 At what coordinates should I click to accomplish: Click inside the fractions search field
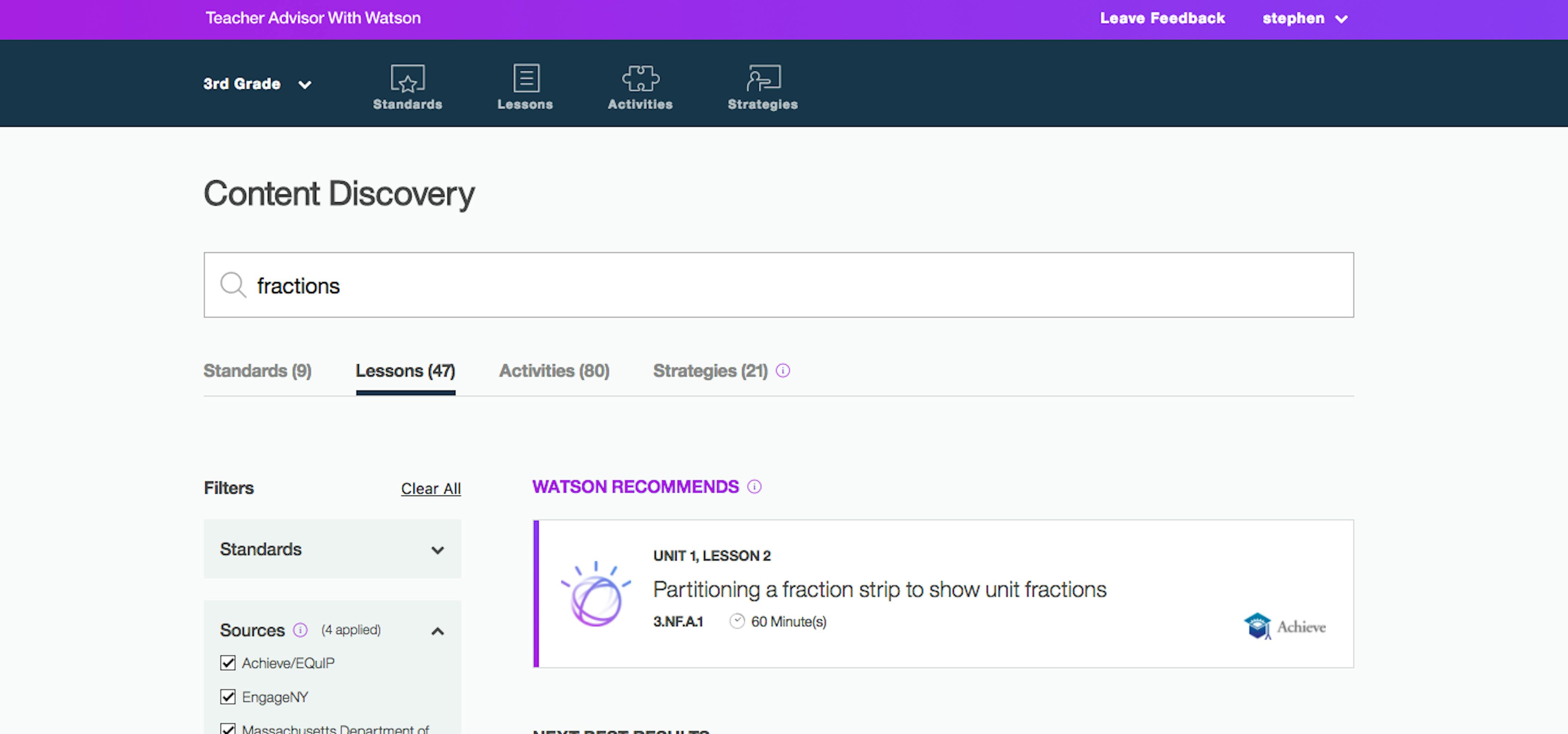tap(548, 285)
